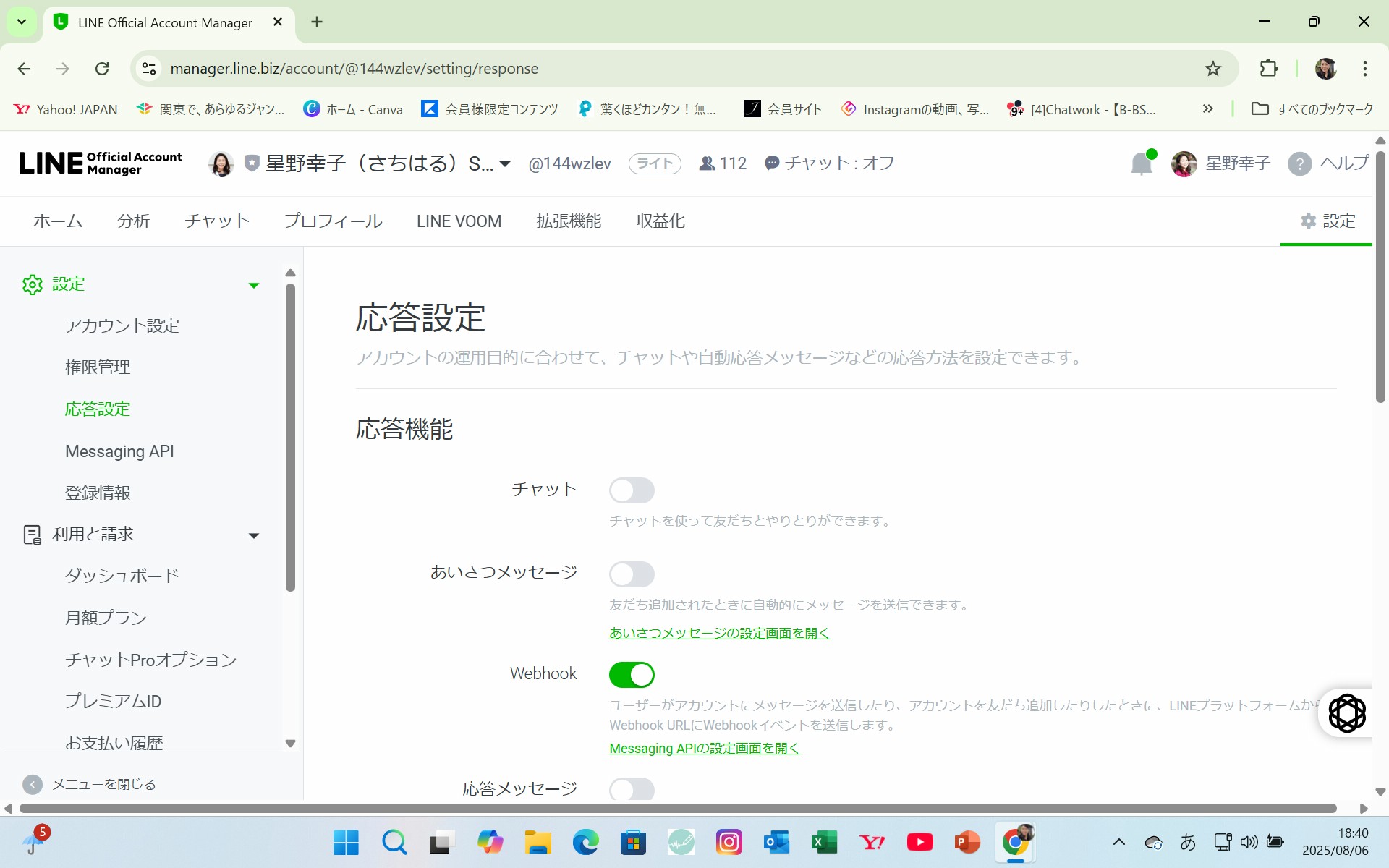Open the 収益化 tab

(660, 221)
